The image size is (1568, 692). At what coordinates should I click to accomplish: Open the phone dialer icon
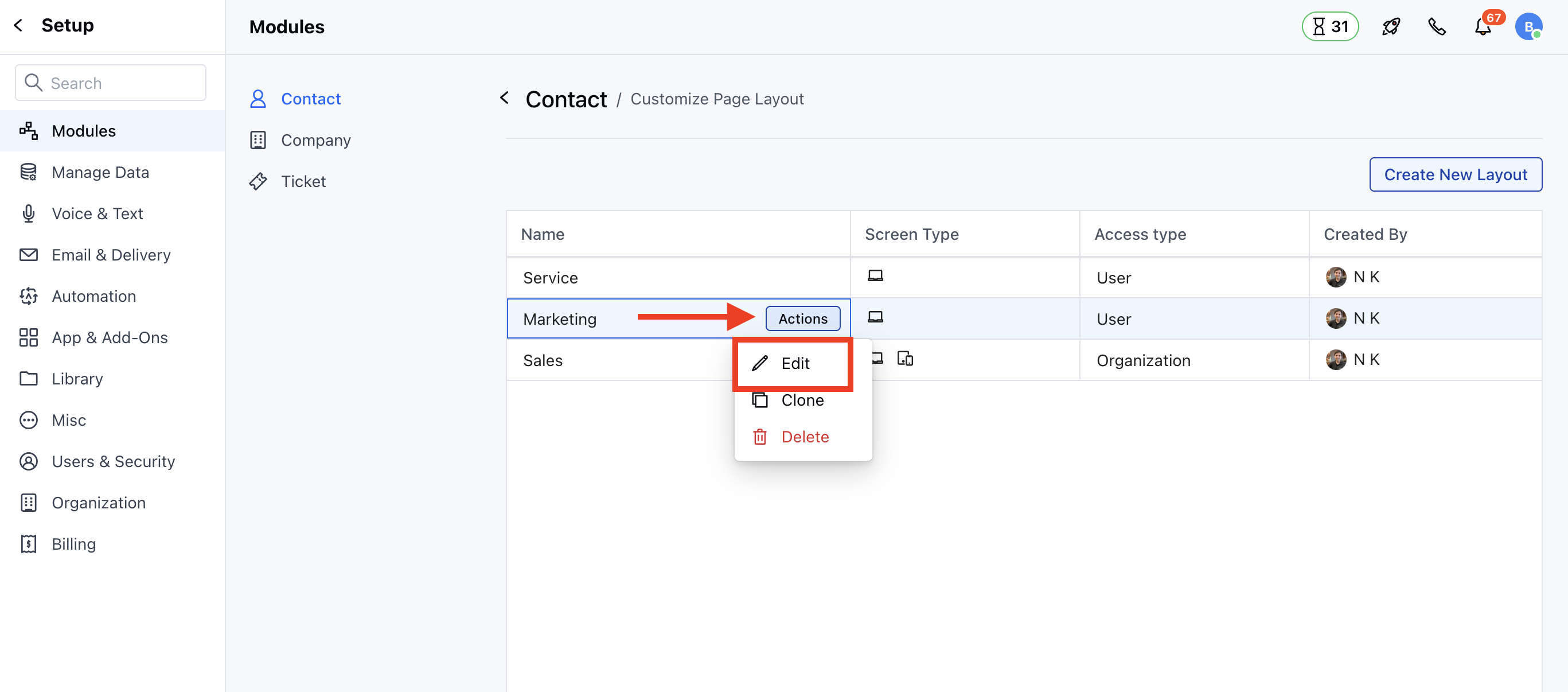[1437, 27]
